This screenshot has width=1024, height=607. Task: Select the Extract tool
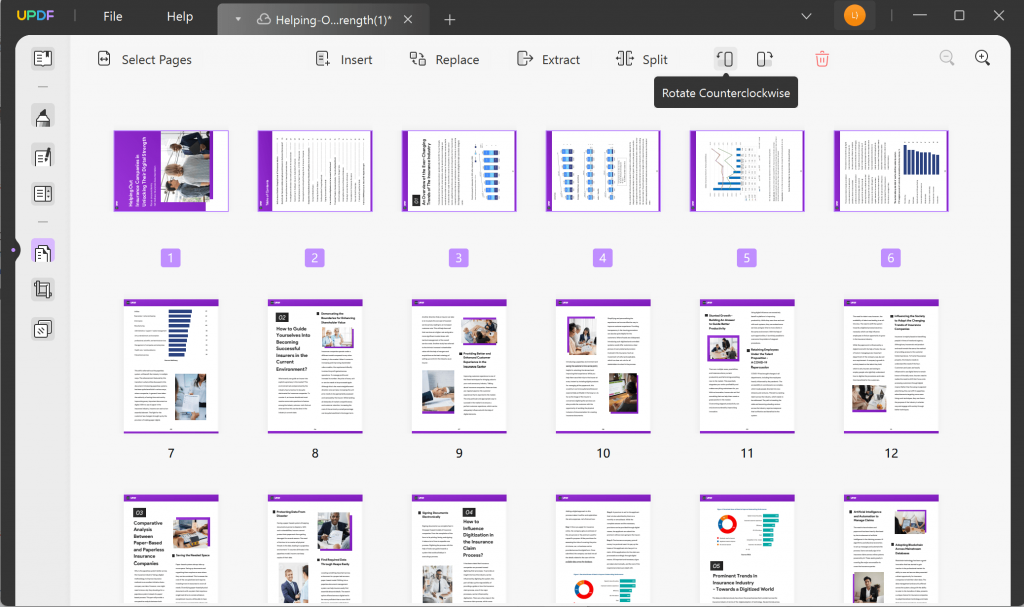[x=548, y=59]
